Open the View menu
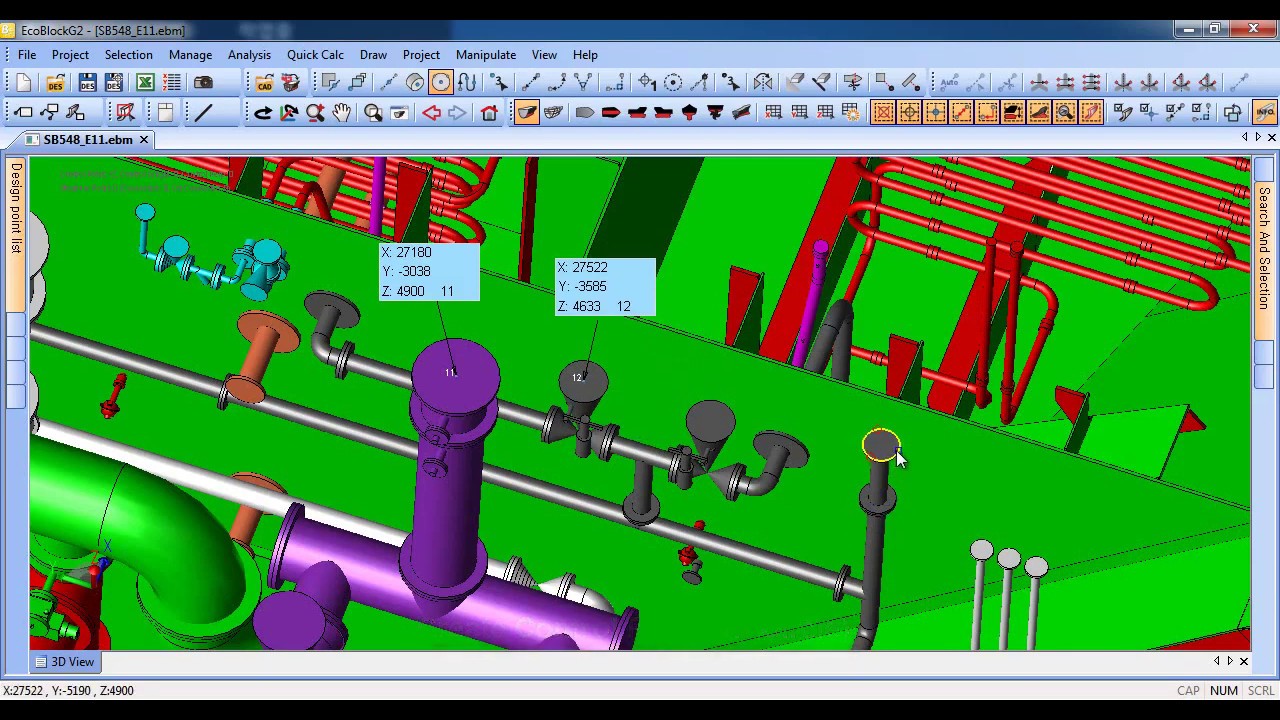This screenshot has width=1280, height=720. tap(544, 55)
